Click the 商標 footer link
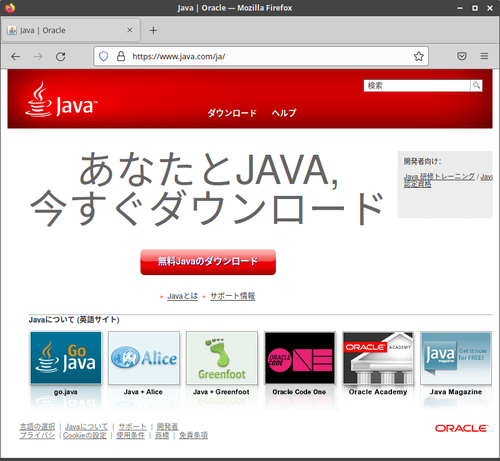The image size is (500, 461). (162, 435)
